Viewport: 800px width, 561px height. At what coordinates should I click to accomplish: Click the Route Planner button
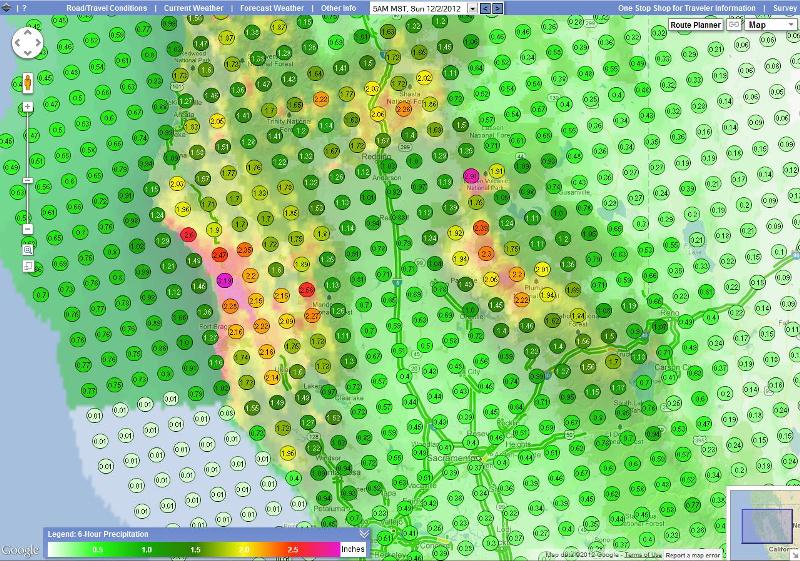pos(696,24)
